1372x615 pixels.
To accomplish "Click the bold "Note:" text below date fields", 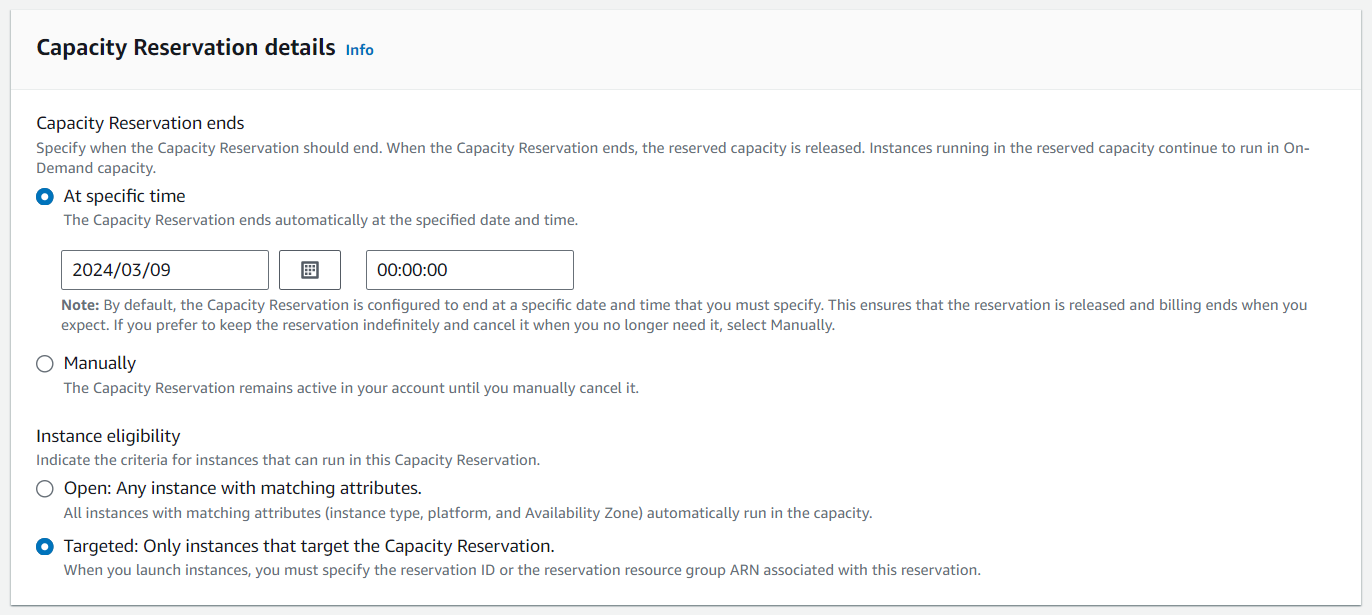I will click(x=80, y=305).
